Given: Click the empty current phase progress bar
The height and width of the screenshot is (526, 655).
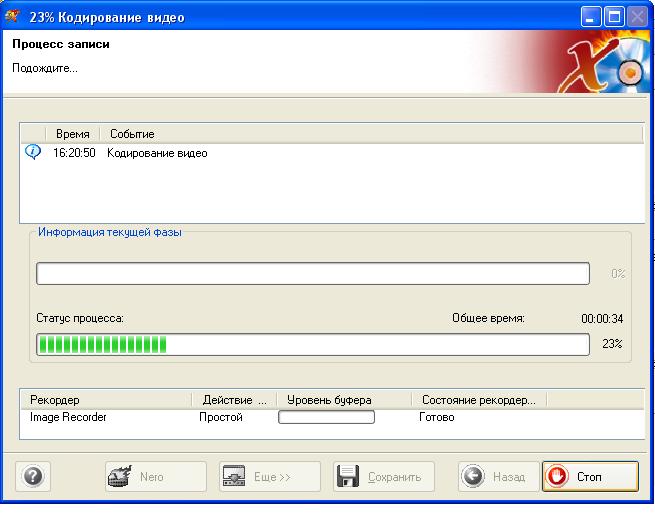Looking at the screenshot, I should (x=313, y=274).
